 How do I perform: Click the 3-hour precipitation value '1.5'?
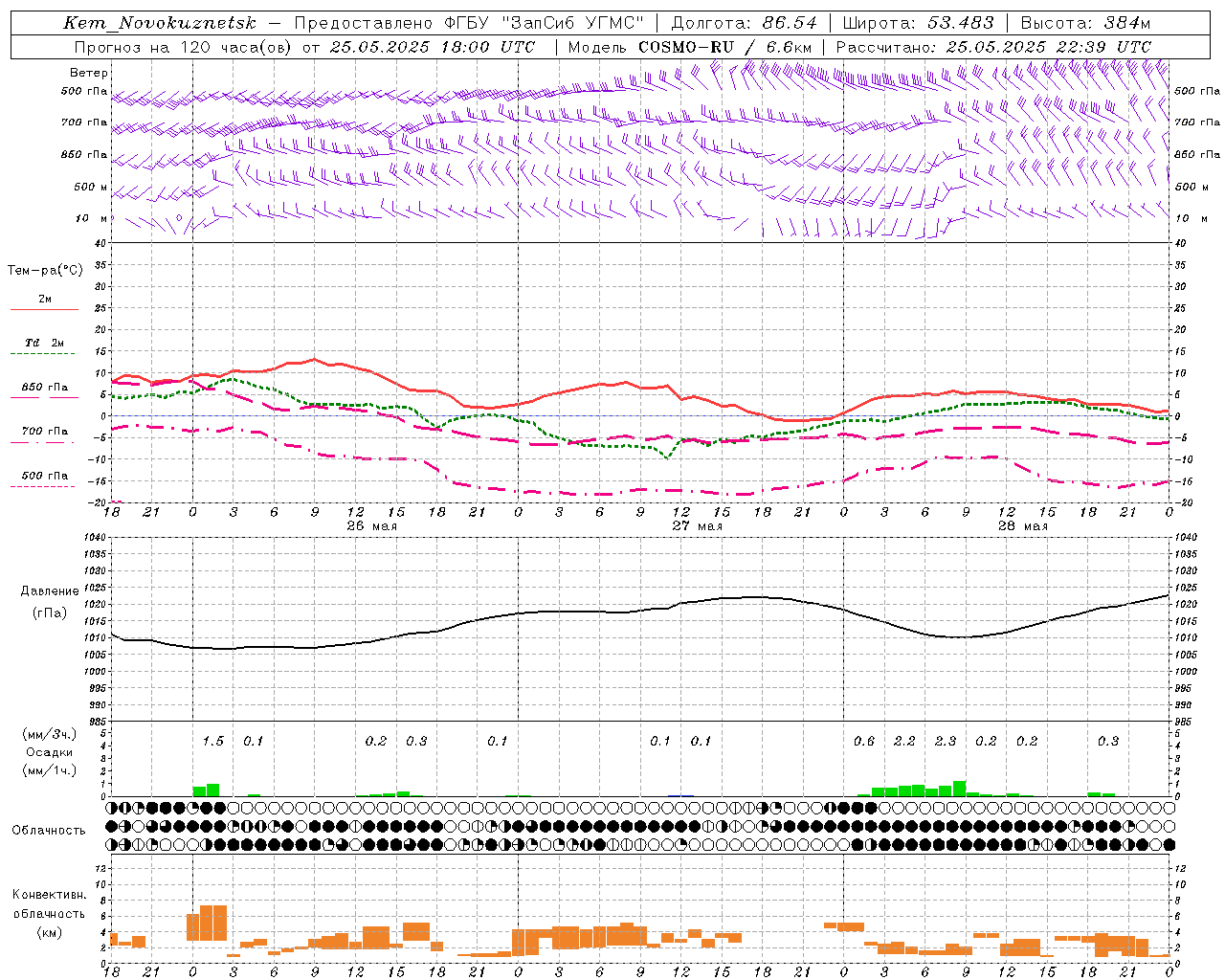tap(212, 742)
